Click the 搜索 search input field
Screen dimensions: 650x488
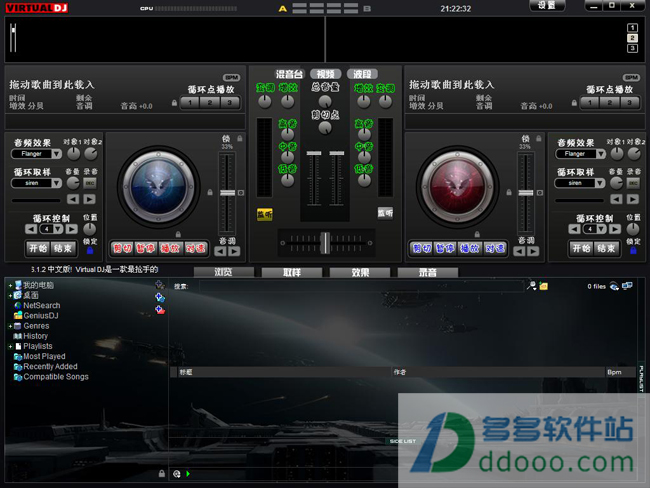[x=361, y=286]
